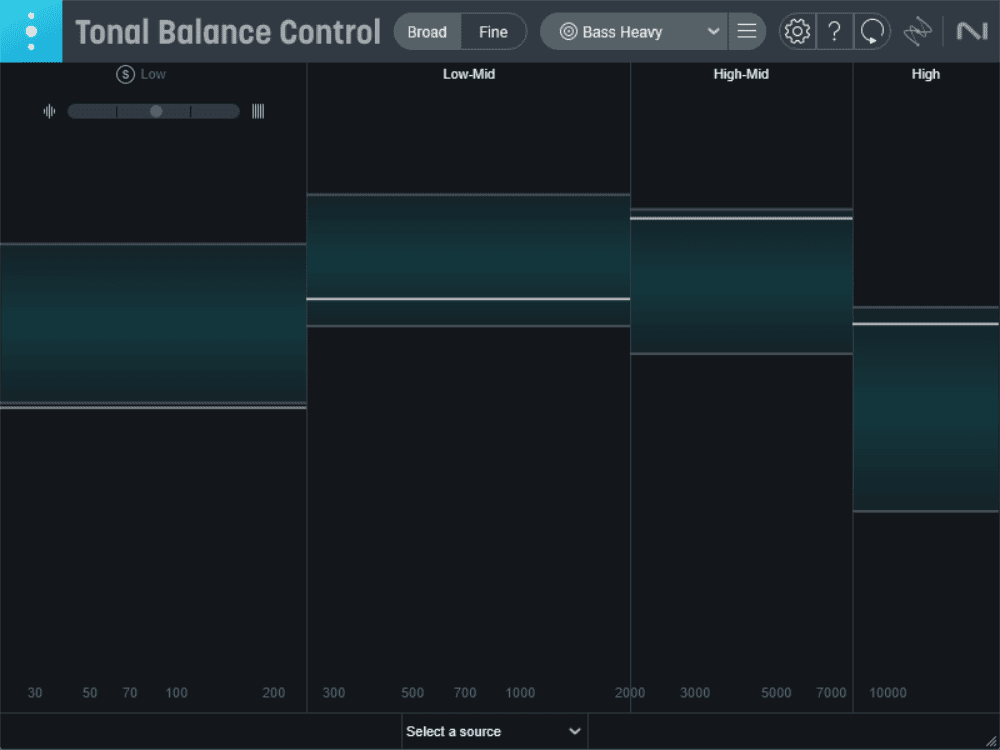
Task: Click the Native Instruments logo icon
Action: [972, 31]
